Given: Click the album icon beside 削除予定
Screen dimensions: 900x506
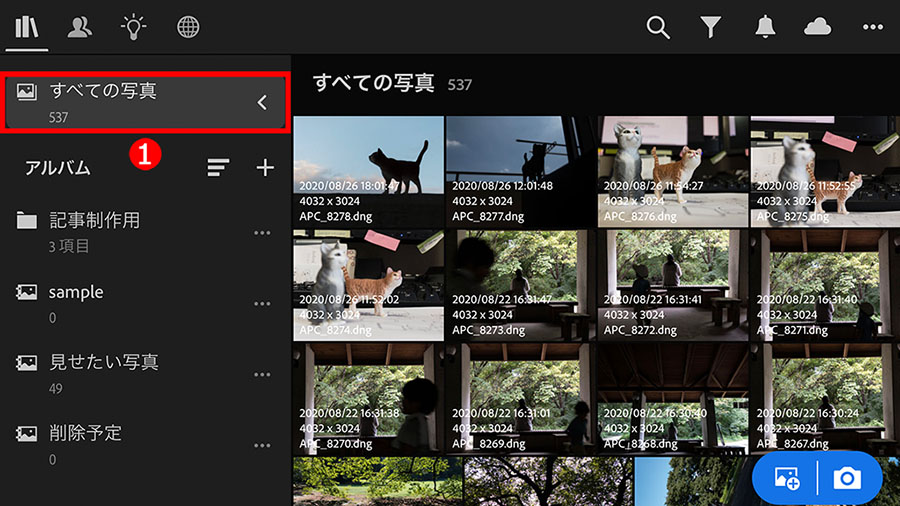Looking at the screenshot, I should (x=26, y=433).
